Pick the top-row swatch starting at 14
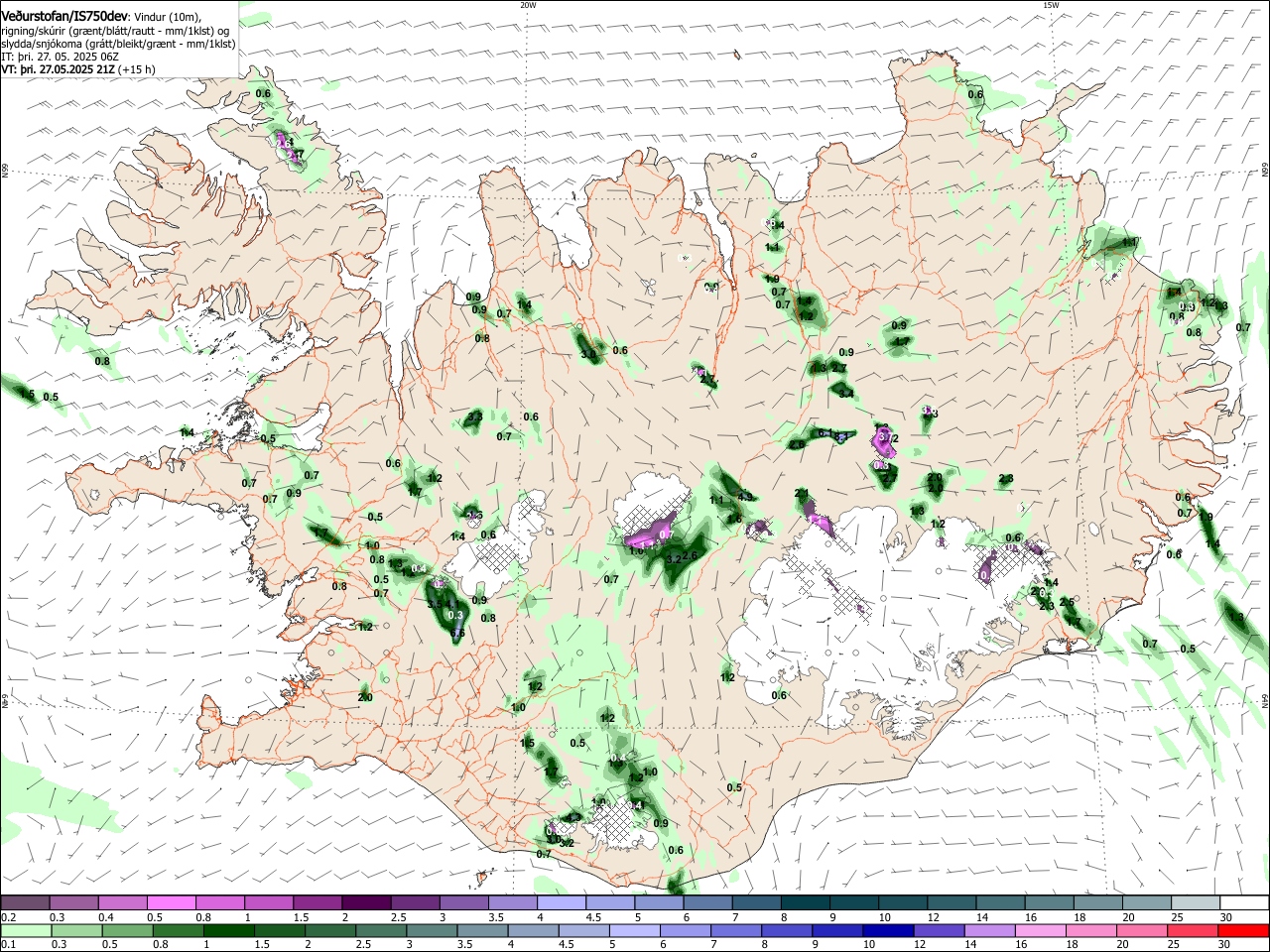This screenshot has width=1270, height=952. point(1001,901)
